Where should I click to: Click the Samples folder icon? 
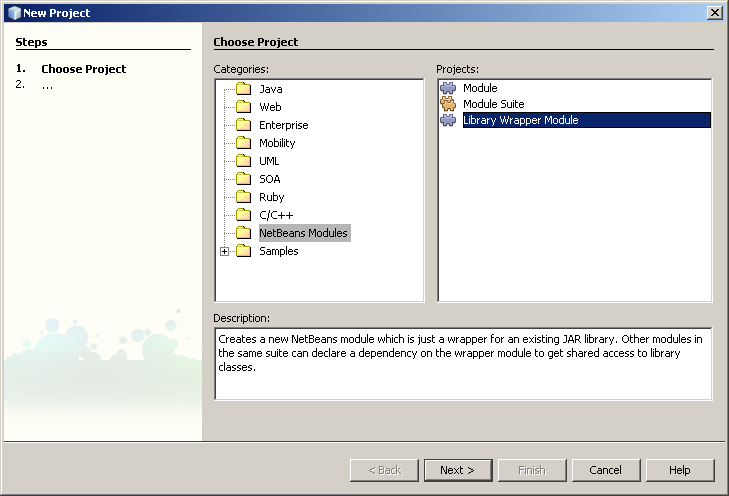(243, 251)
